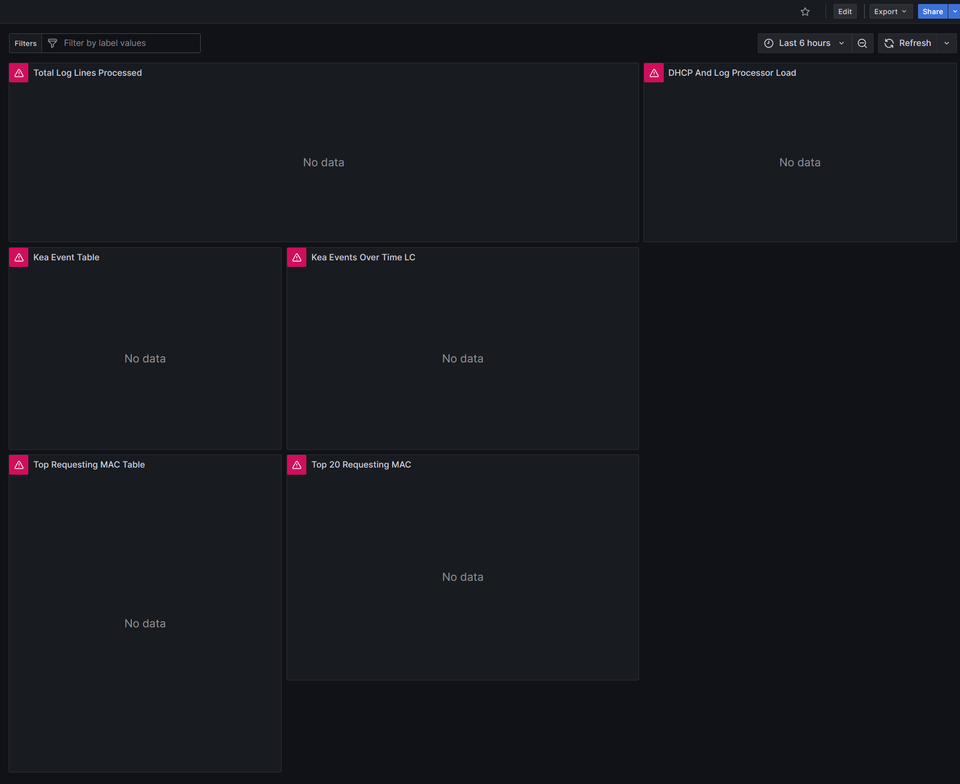Click the circular arrows refresh icon

[889, 43]
